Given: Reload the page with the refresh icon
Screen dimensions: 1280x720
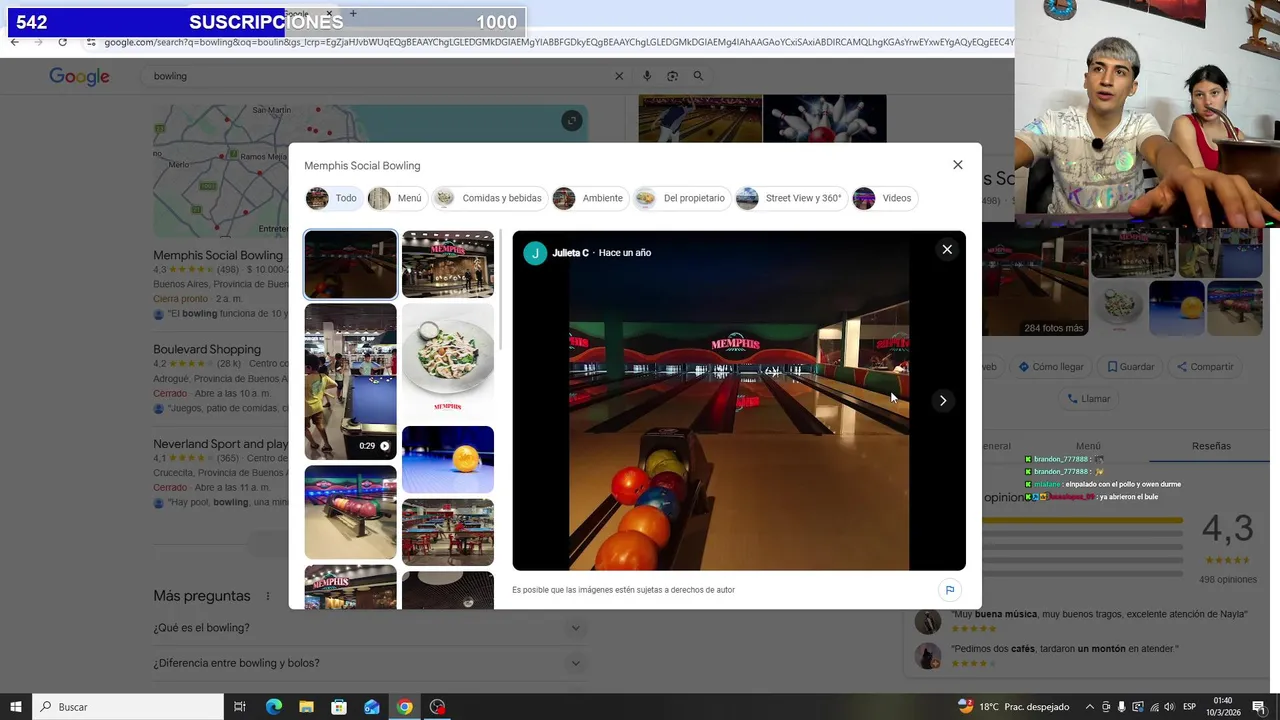Looking at the screenshot, I should point(62,42).
